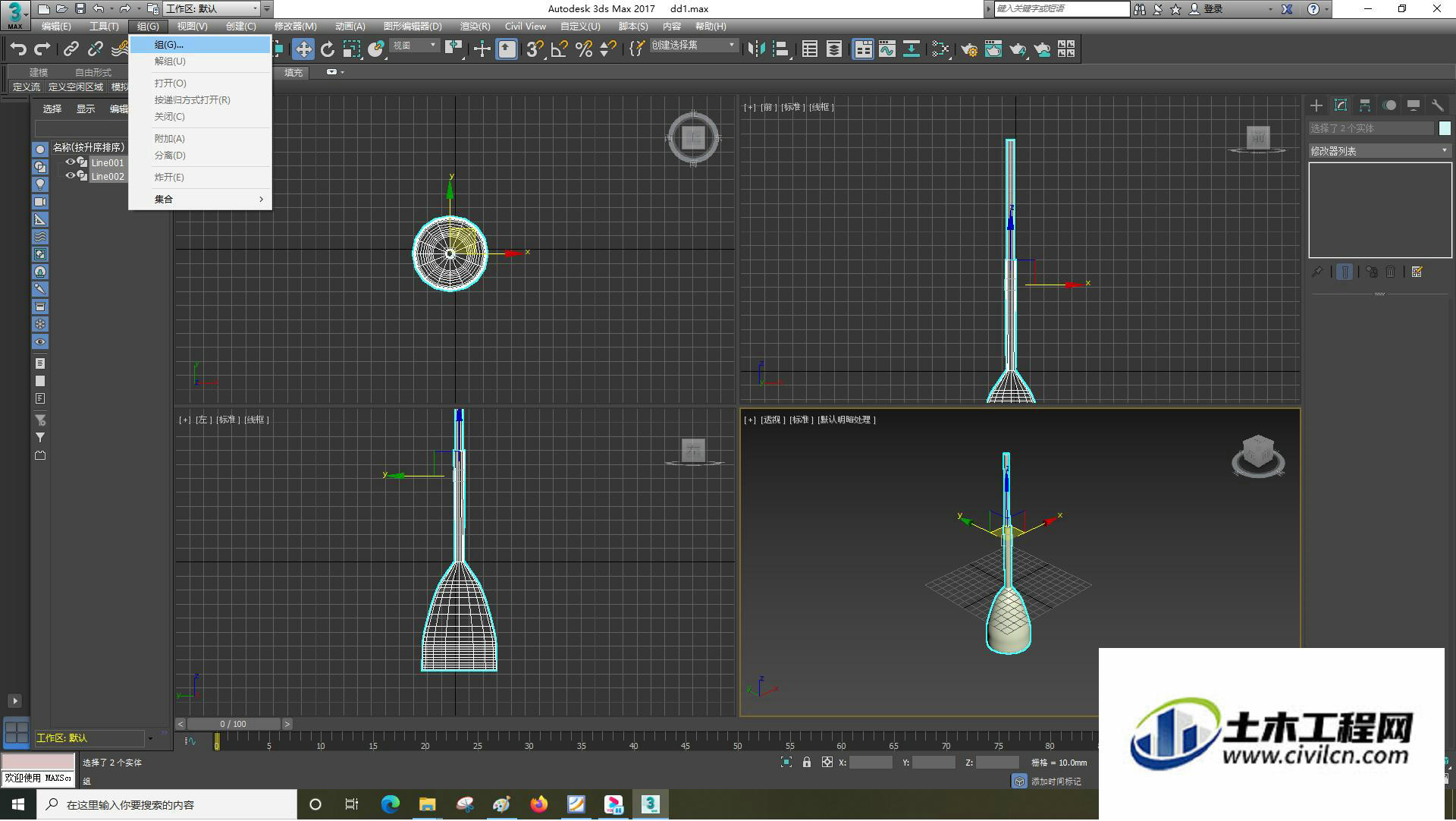Click the time slider 0 / 100 handle

(x=234, y=725)
